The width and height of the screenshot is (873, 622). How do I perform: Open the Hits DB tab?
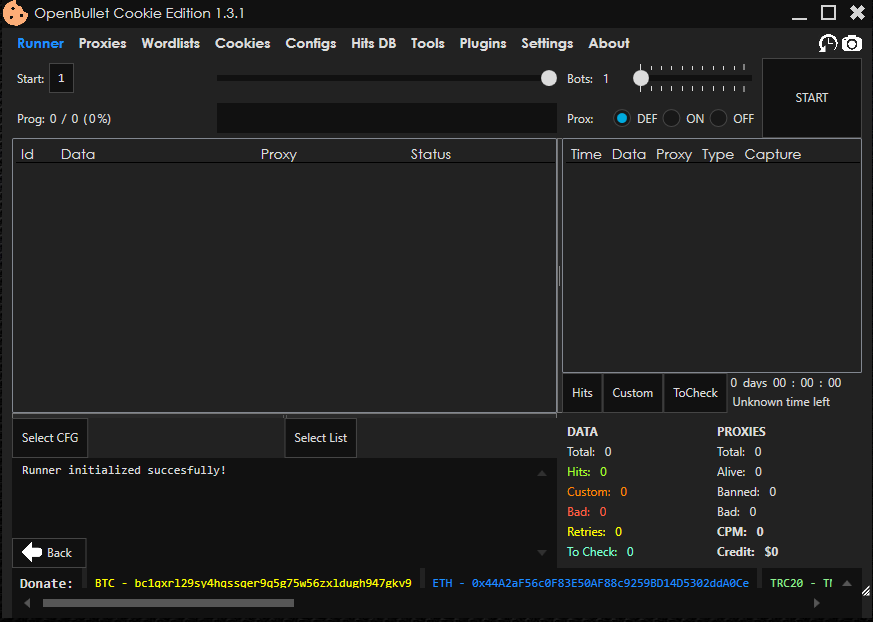[373, 43]
